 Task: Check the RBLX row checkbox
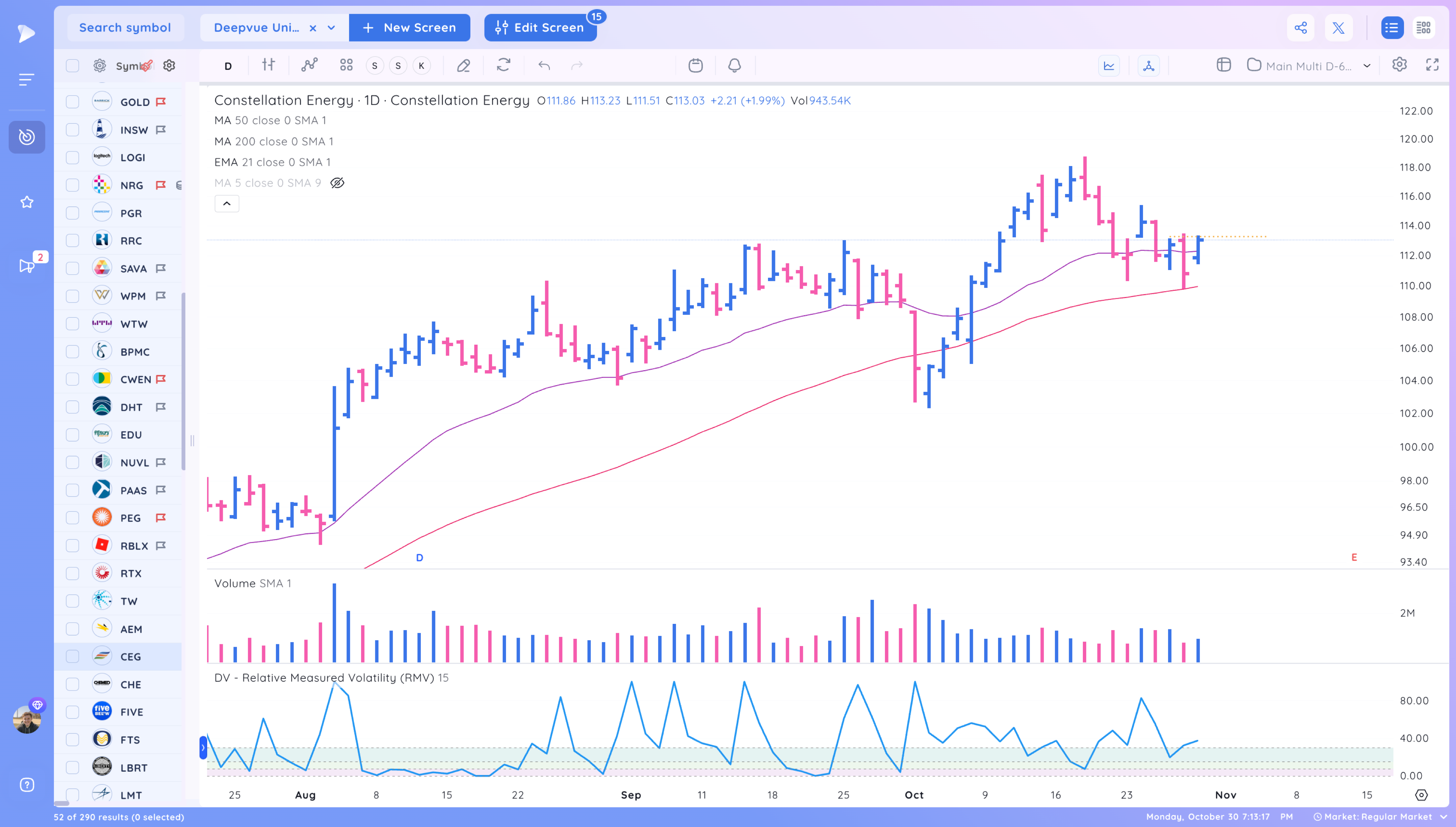click(x=72, y=545)
